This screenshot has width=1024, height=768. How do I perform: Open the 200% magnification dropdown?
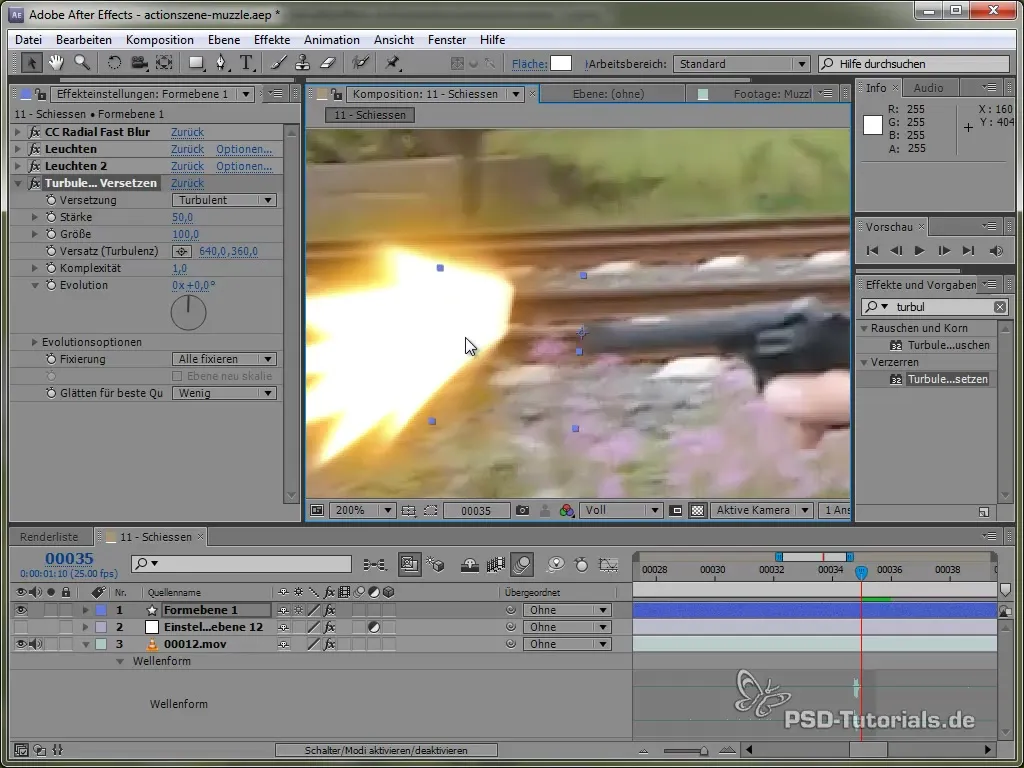(x=362, y=511)
